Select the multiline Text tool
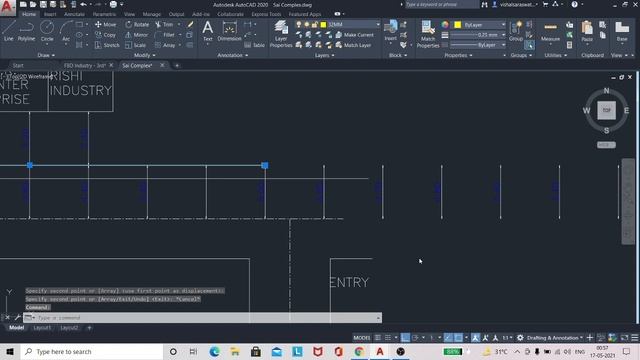Viewport: 640px width, 360px height. tap(207, 31)
